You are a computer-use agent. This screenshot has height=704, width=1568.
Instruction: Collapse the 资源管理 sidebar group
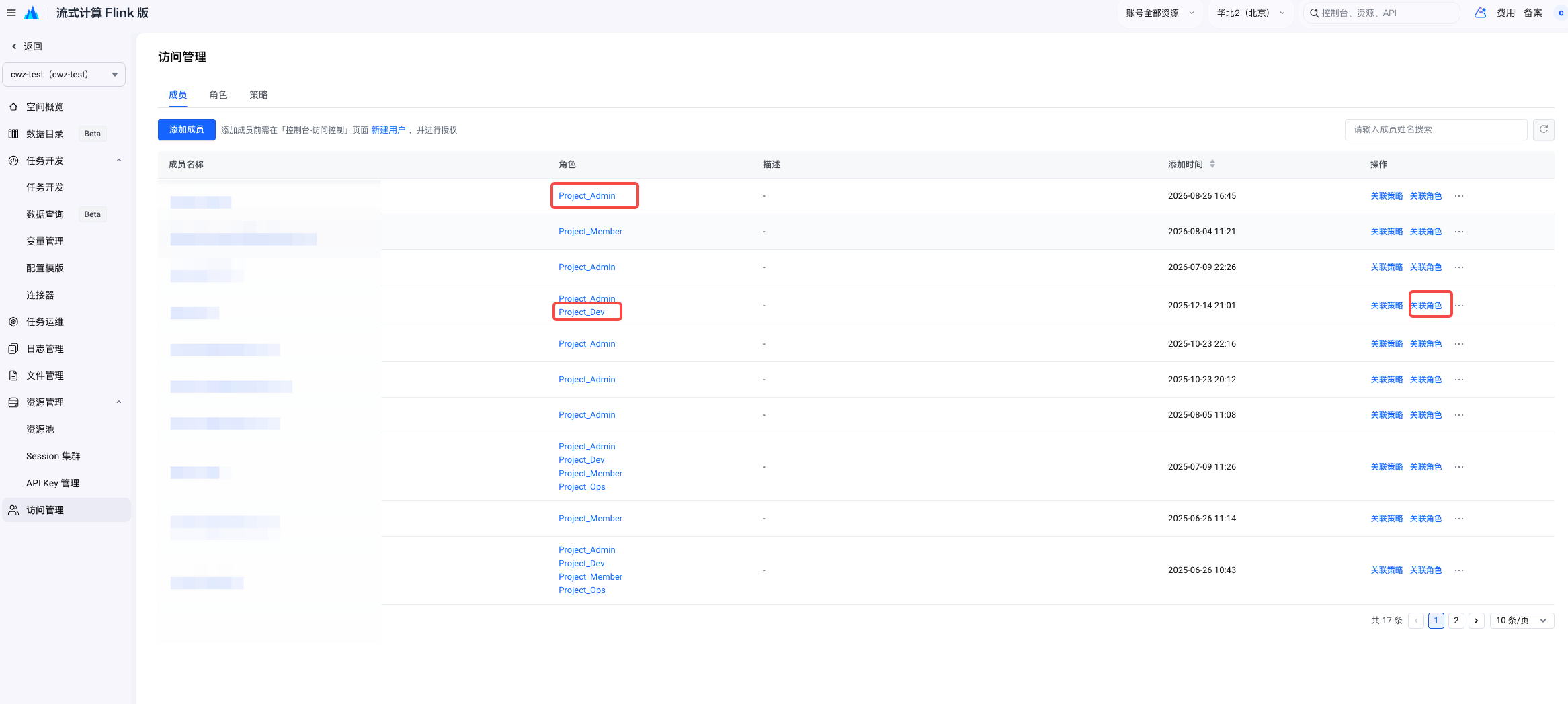tap(119, 402)
